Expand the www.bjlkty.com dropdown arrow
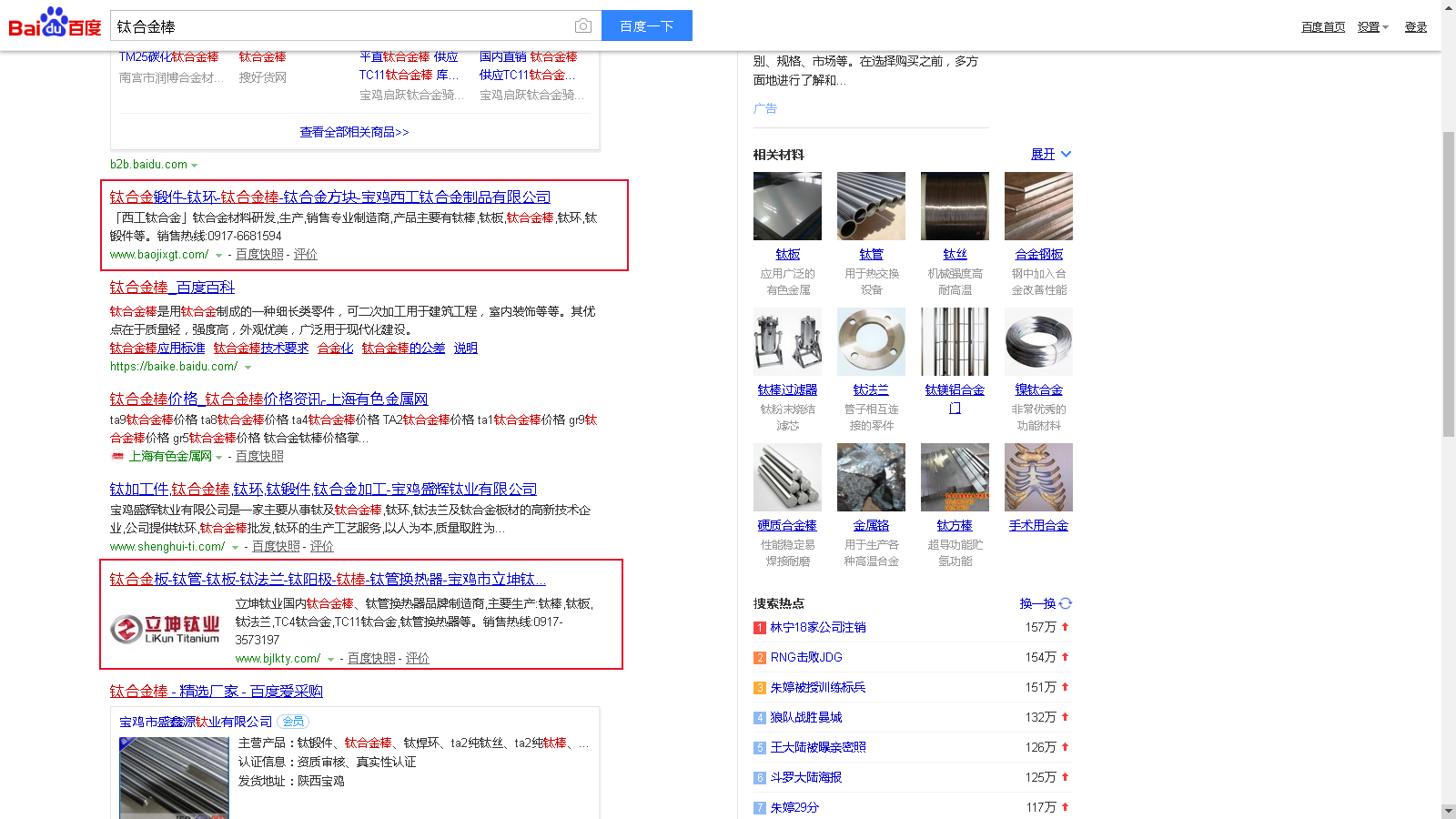The width and height of the screenshot is (1456, 819). pyautogui.click(x=330, y=660)
